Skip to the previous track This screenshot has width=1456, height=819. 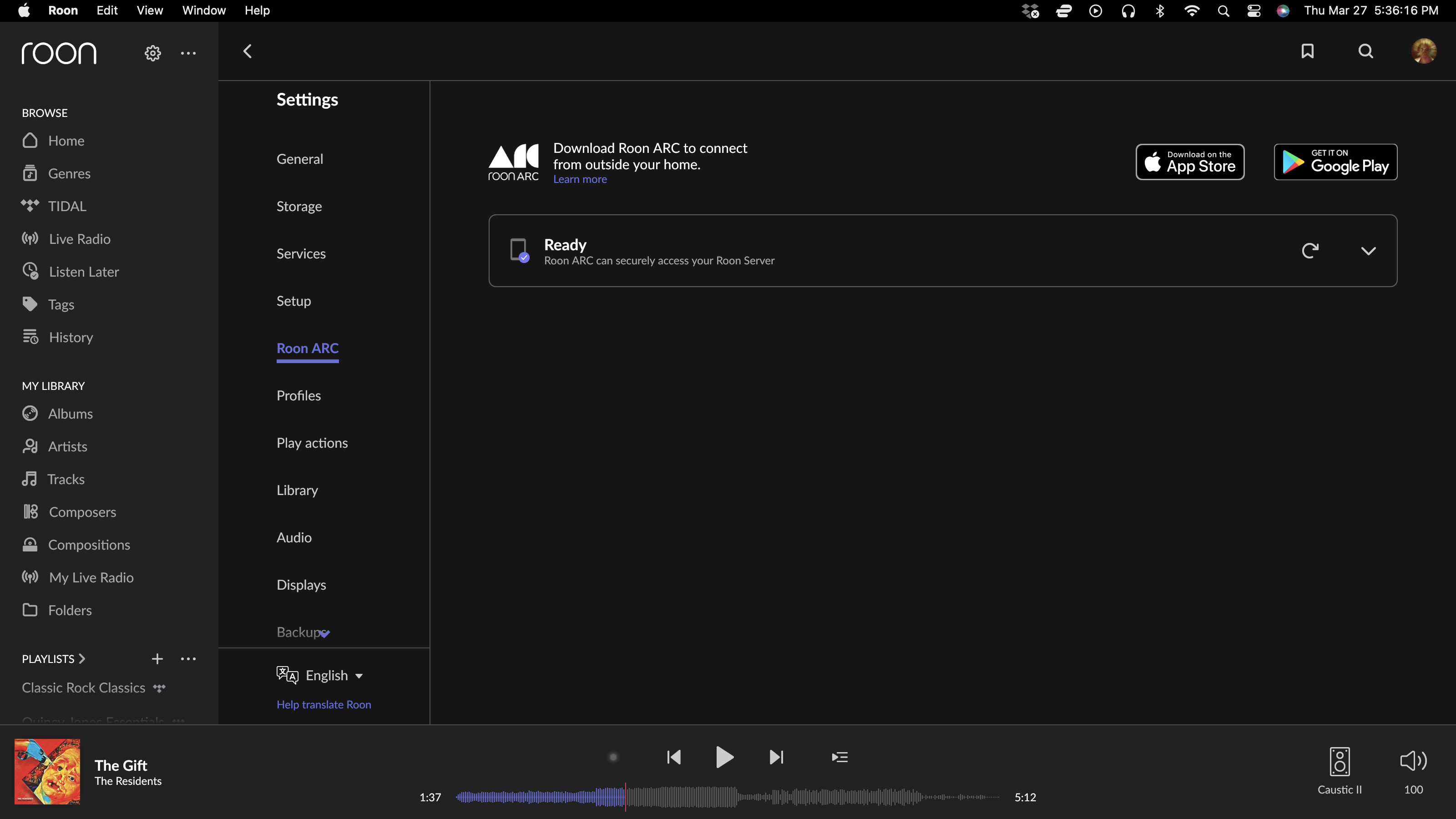(674, 758)
